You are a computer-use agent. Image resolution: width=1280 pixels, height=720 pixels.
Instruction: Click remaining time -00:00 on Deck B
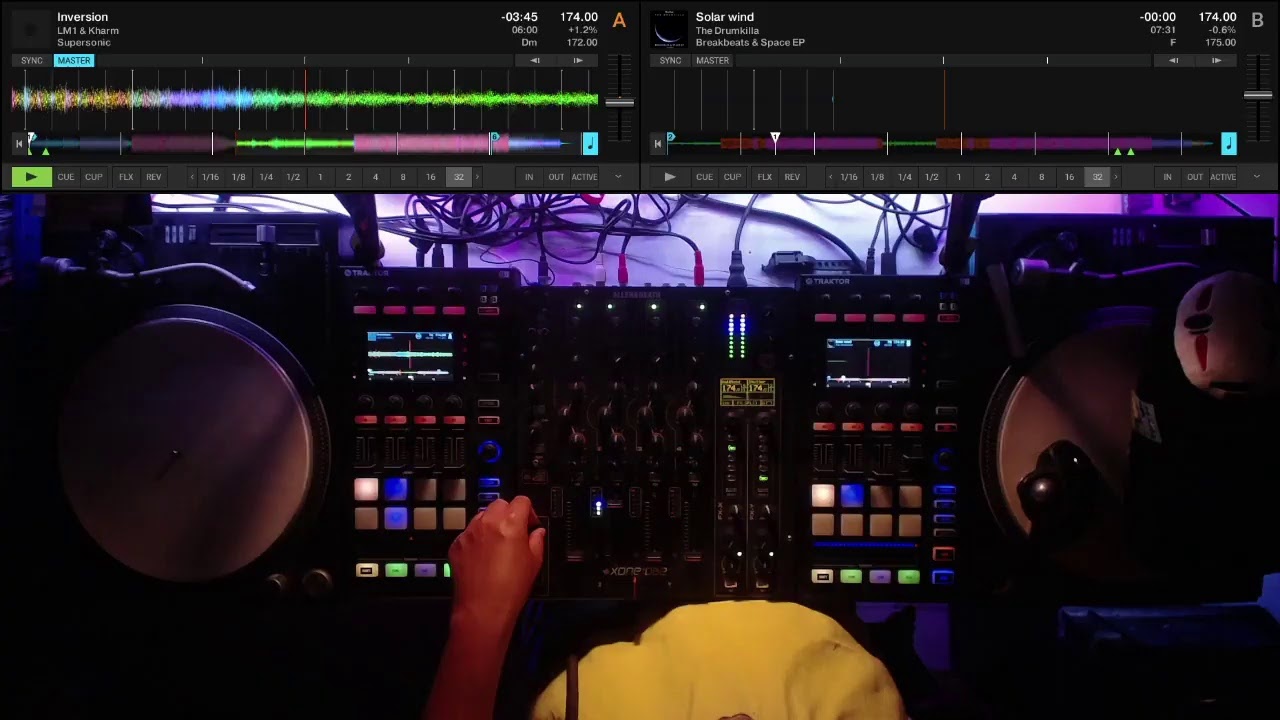[x=1158, y=17]
